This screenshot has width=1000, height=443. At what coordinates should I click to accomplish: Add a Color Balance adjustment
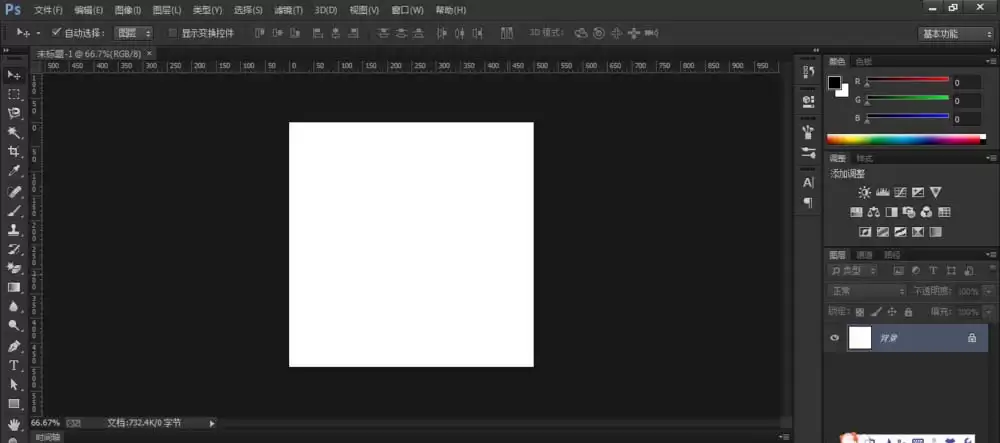click(x=874, y=212)
